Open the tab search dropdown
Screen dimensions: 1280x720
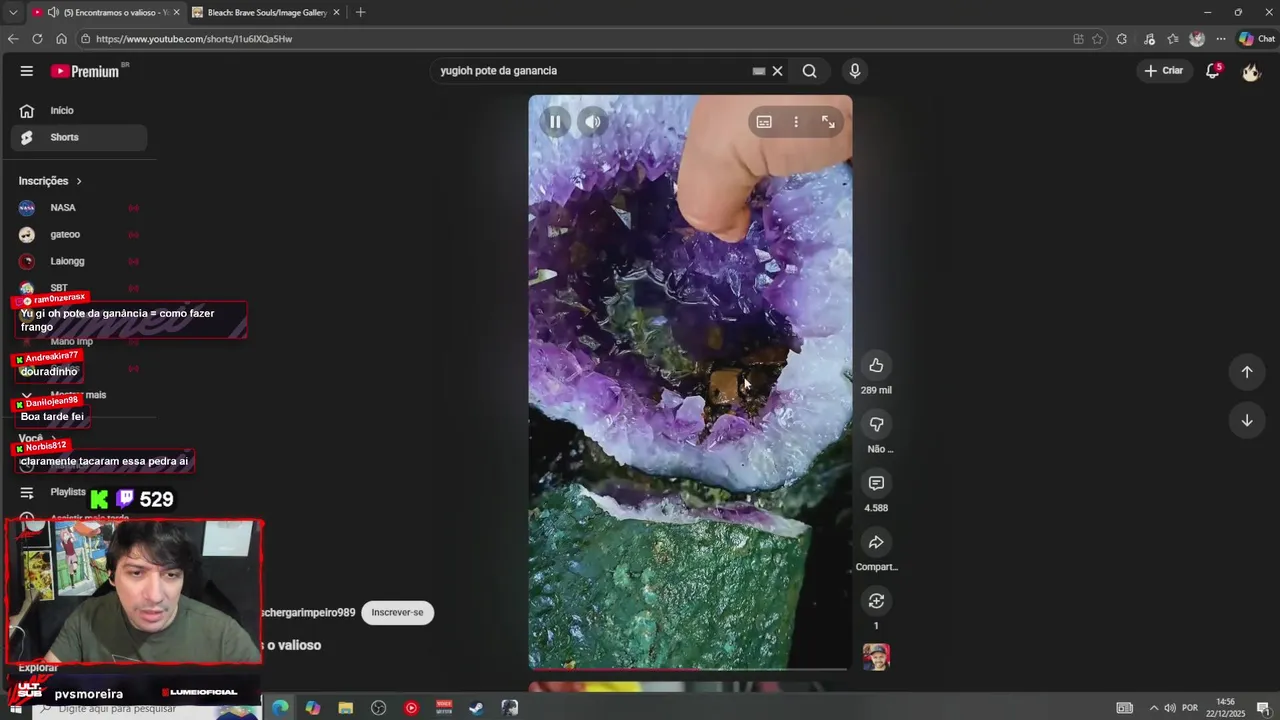12,12
